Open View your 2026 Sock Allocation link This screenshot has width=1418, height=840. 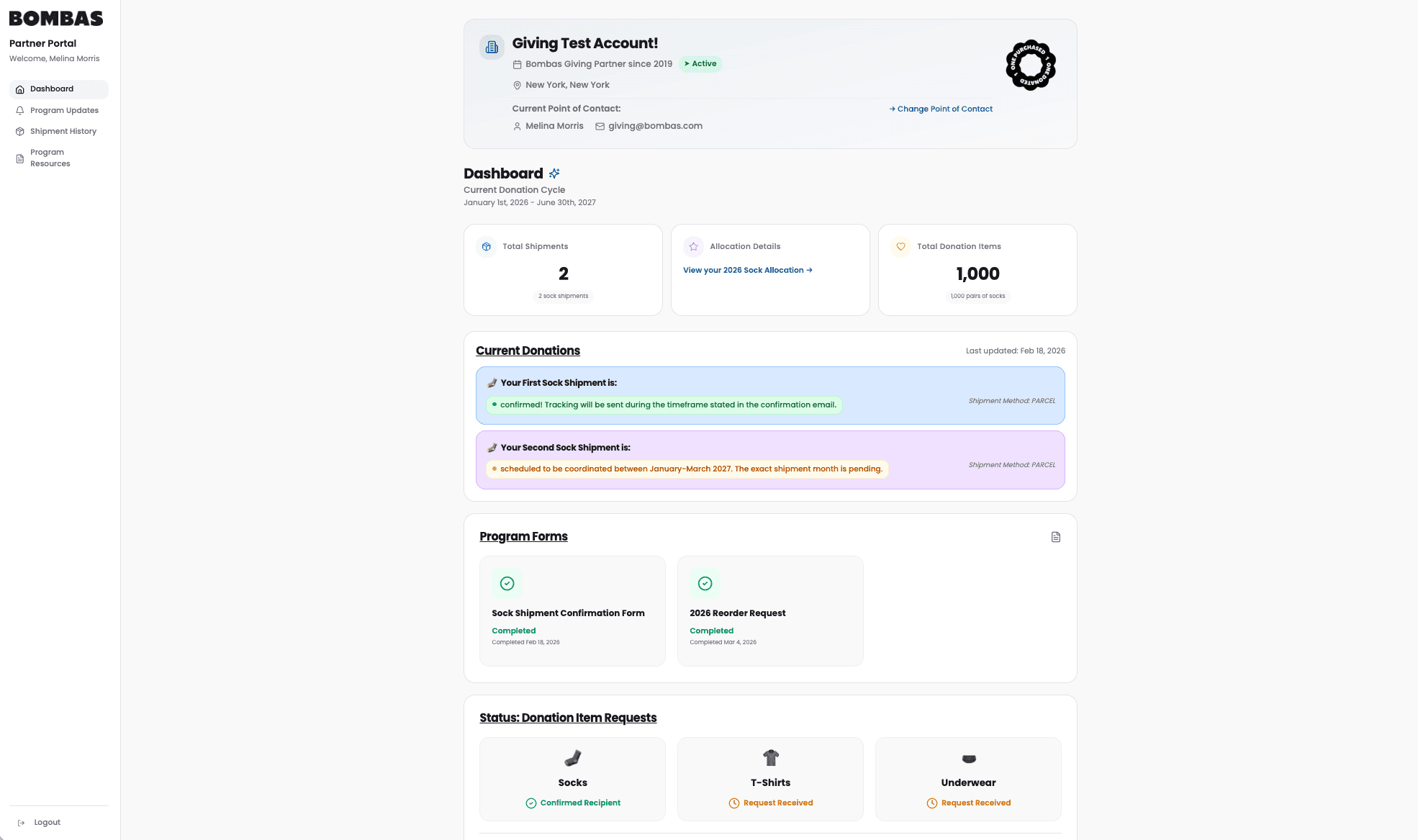[x=748, y=270]
